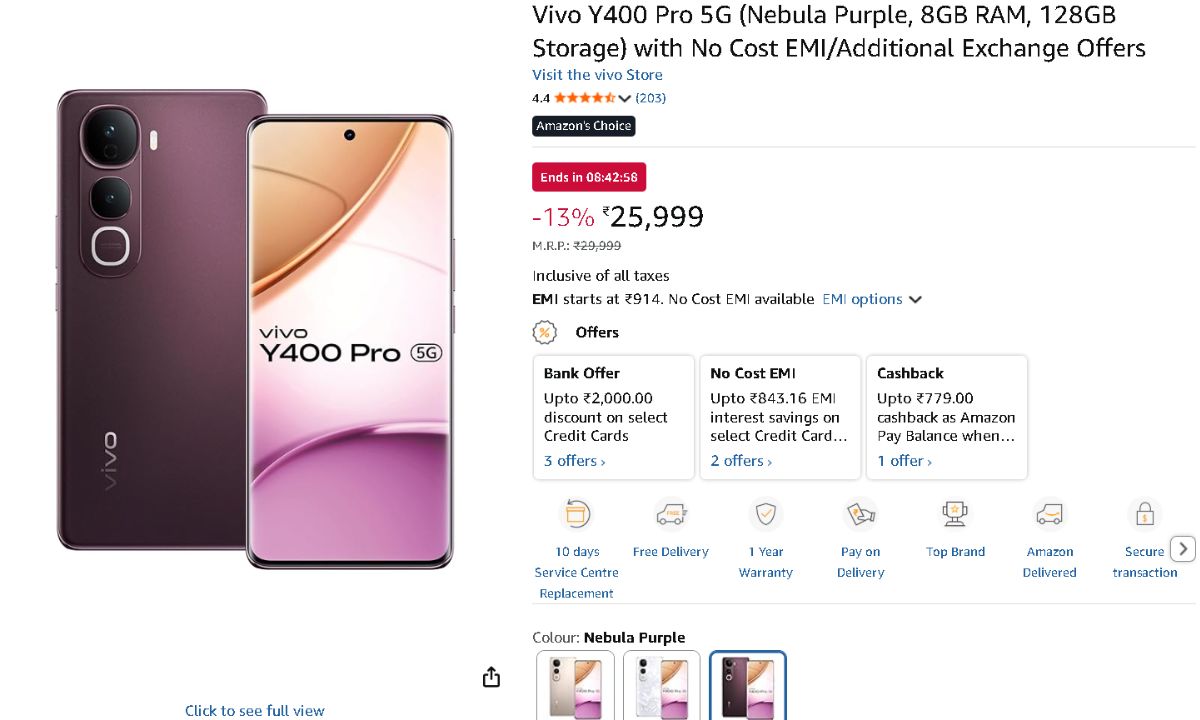
Task: Click the right arrow to see more perks
Action: 1183,548
